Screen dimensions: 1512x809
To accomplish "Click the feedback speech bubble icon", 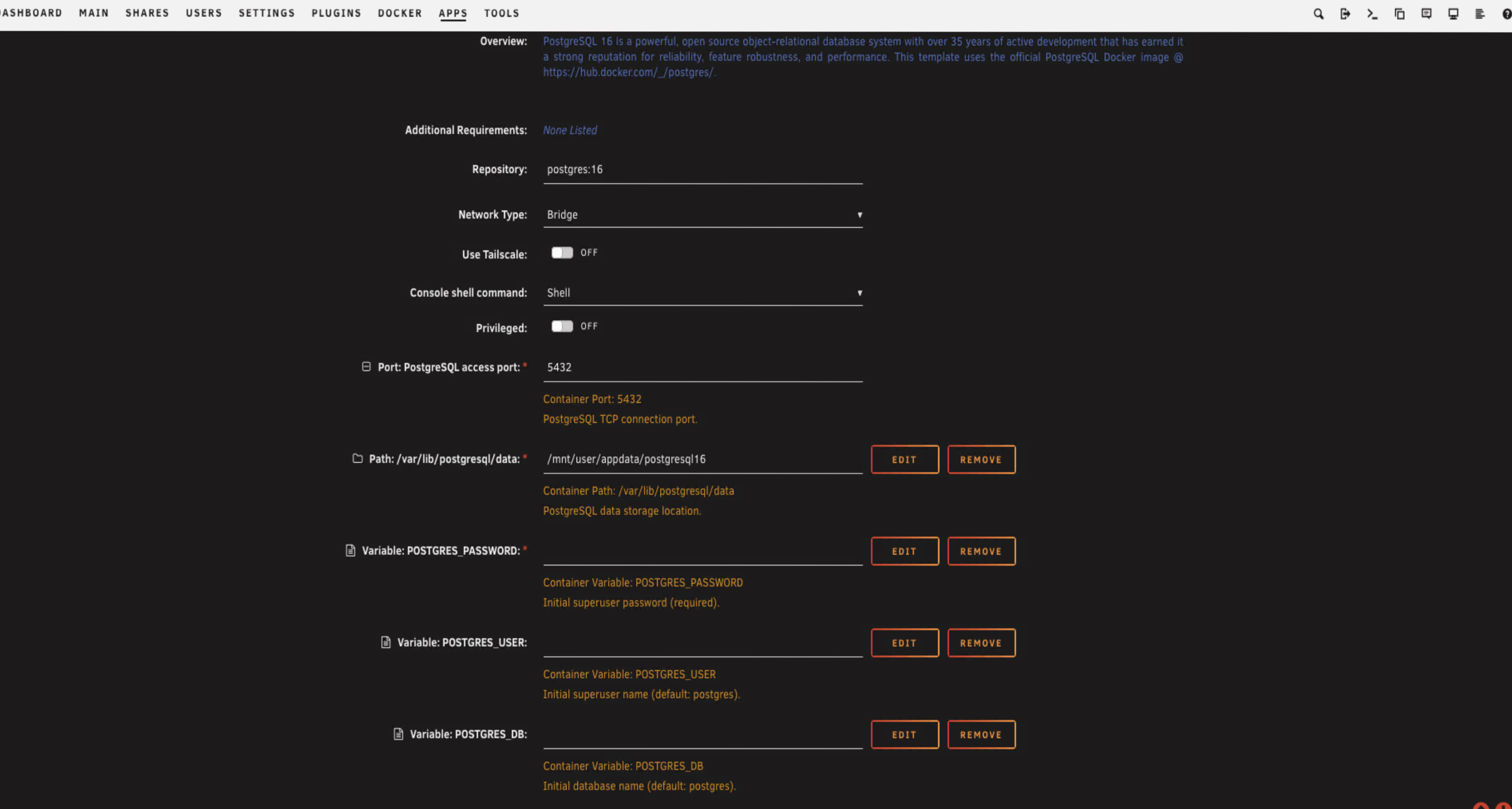I will [x=1426, y=13].
